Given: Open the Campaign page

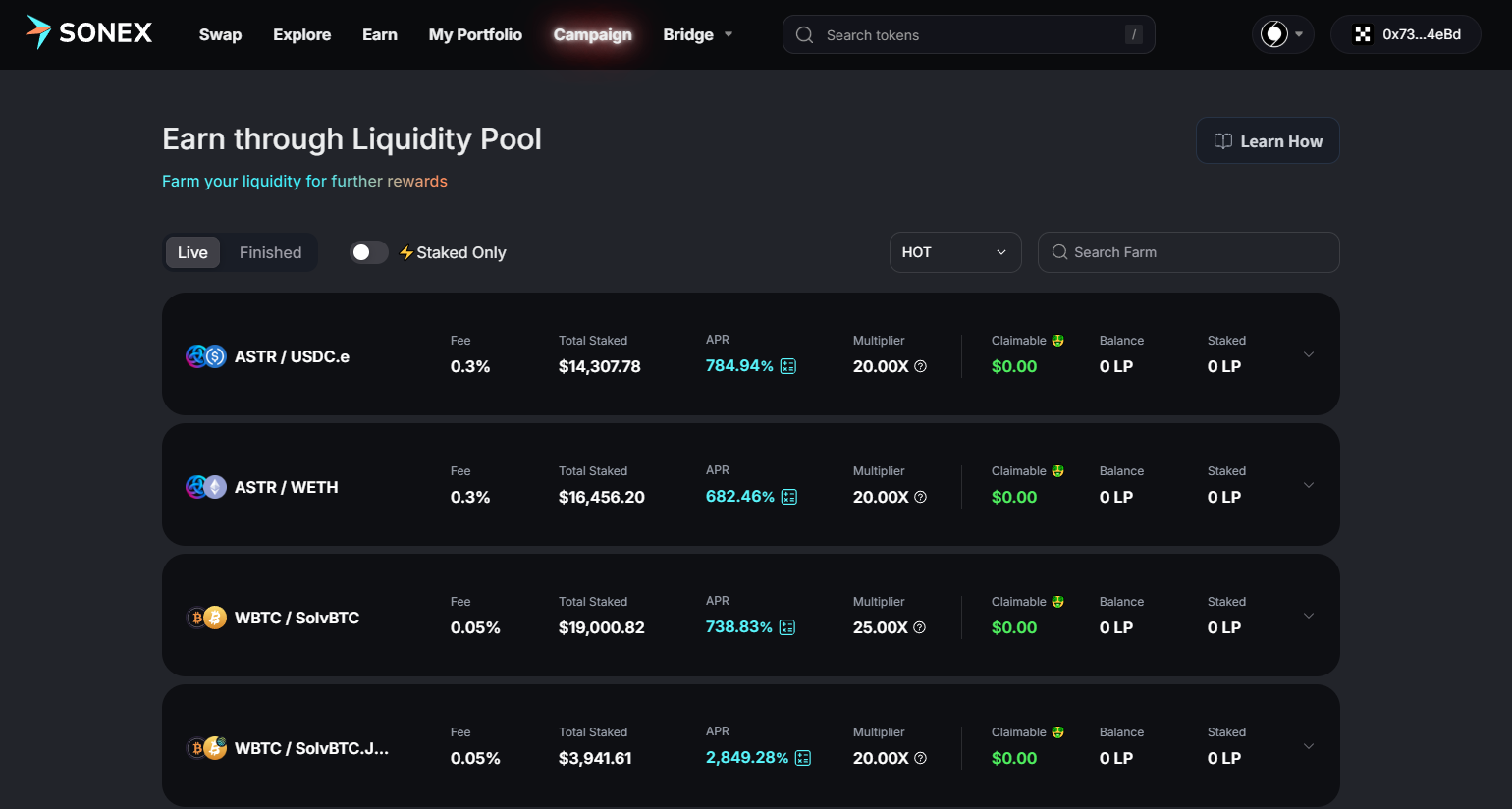Looking at the screenshot, I should pyautogui.click(x=592, y=34).
